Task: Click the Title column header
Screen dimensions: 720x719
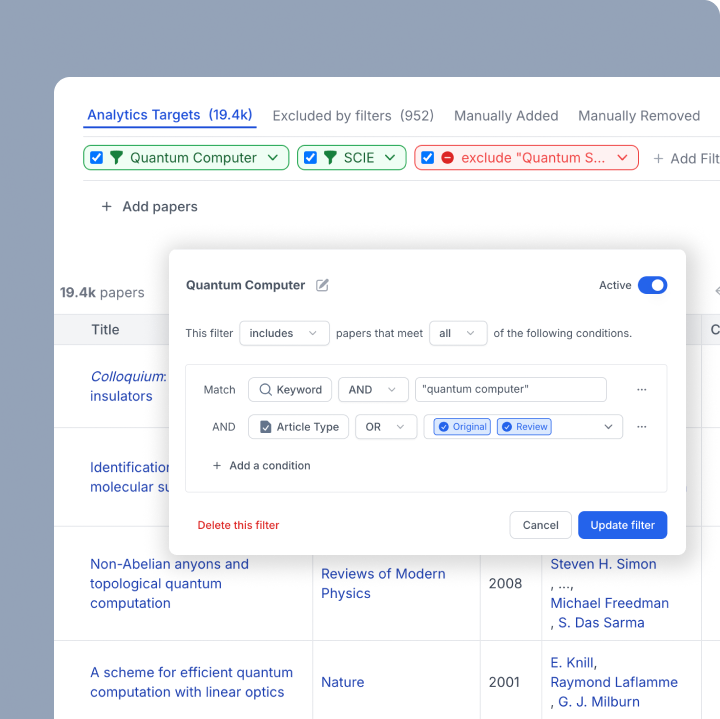Action: click(x=105, y=330)
